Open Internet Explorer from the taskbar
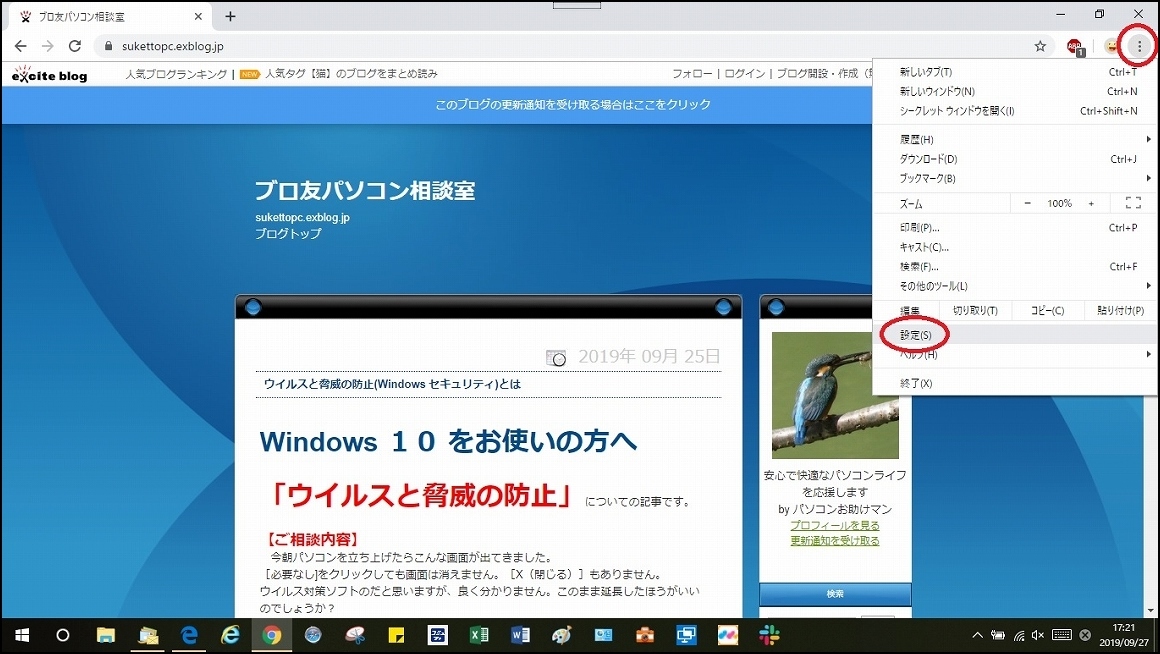Screen dimensions: 1160x654 [231, 636]
